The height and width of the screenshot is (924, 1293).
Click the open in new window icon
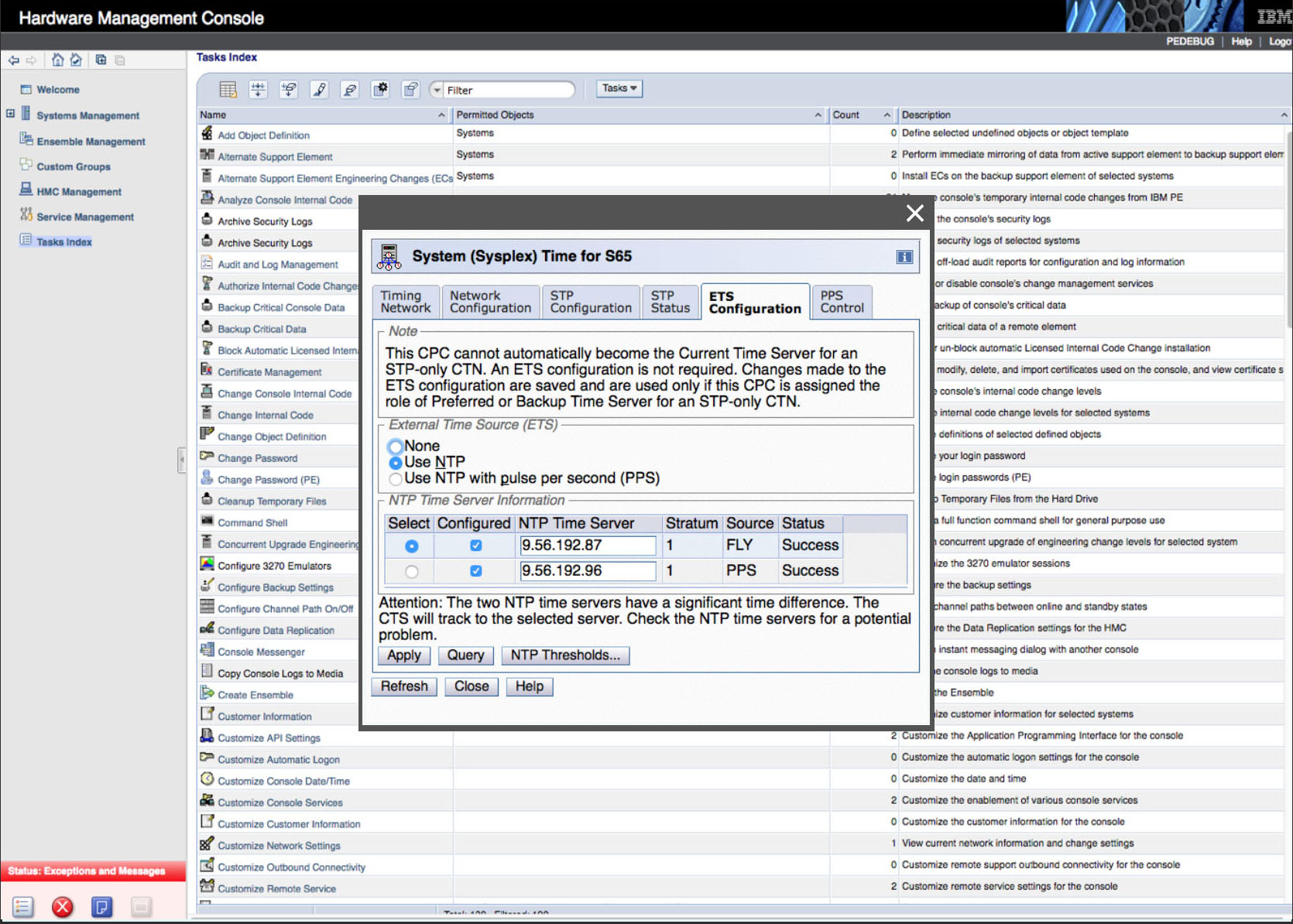point(101,60)
